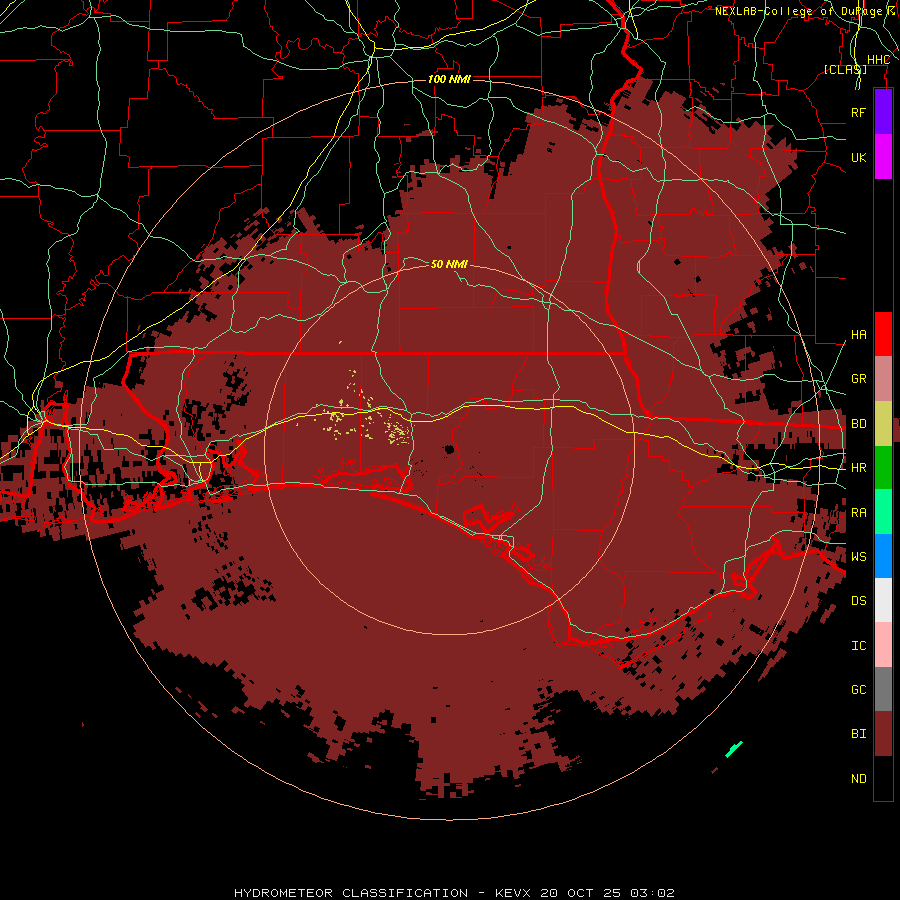Click the GR pink legend swatch
This screenshot has width=900, height=900.
[x=883, y=379]
